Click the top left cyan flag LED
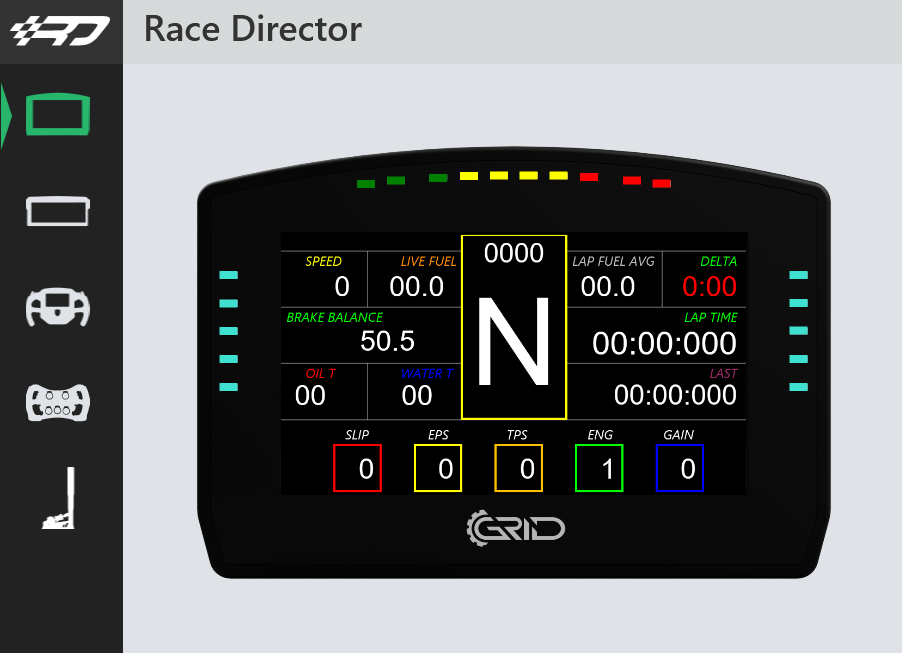902x653 pixels. point(228,275)
